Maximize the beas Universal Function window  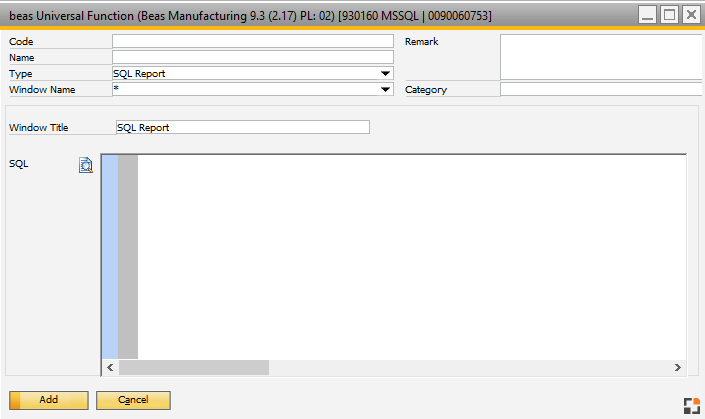point(669,16)
